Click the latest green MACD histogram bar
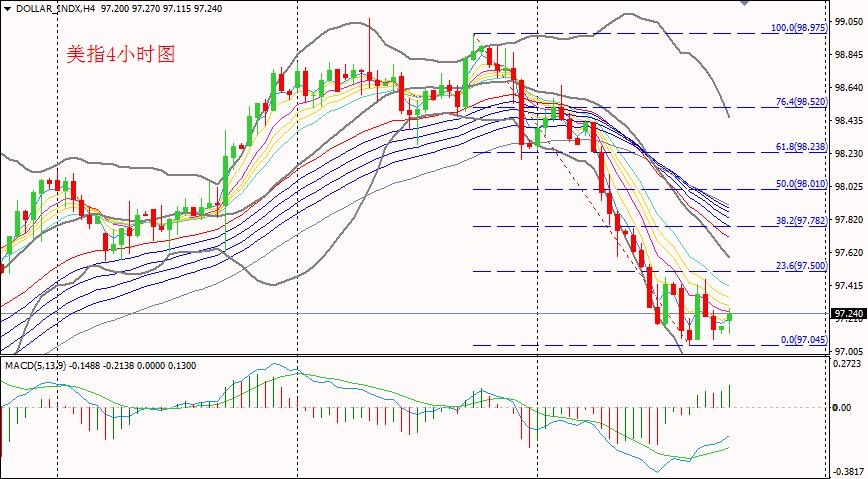Screen dimensions: 868x479 click(x=730, y=396)
